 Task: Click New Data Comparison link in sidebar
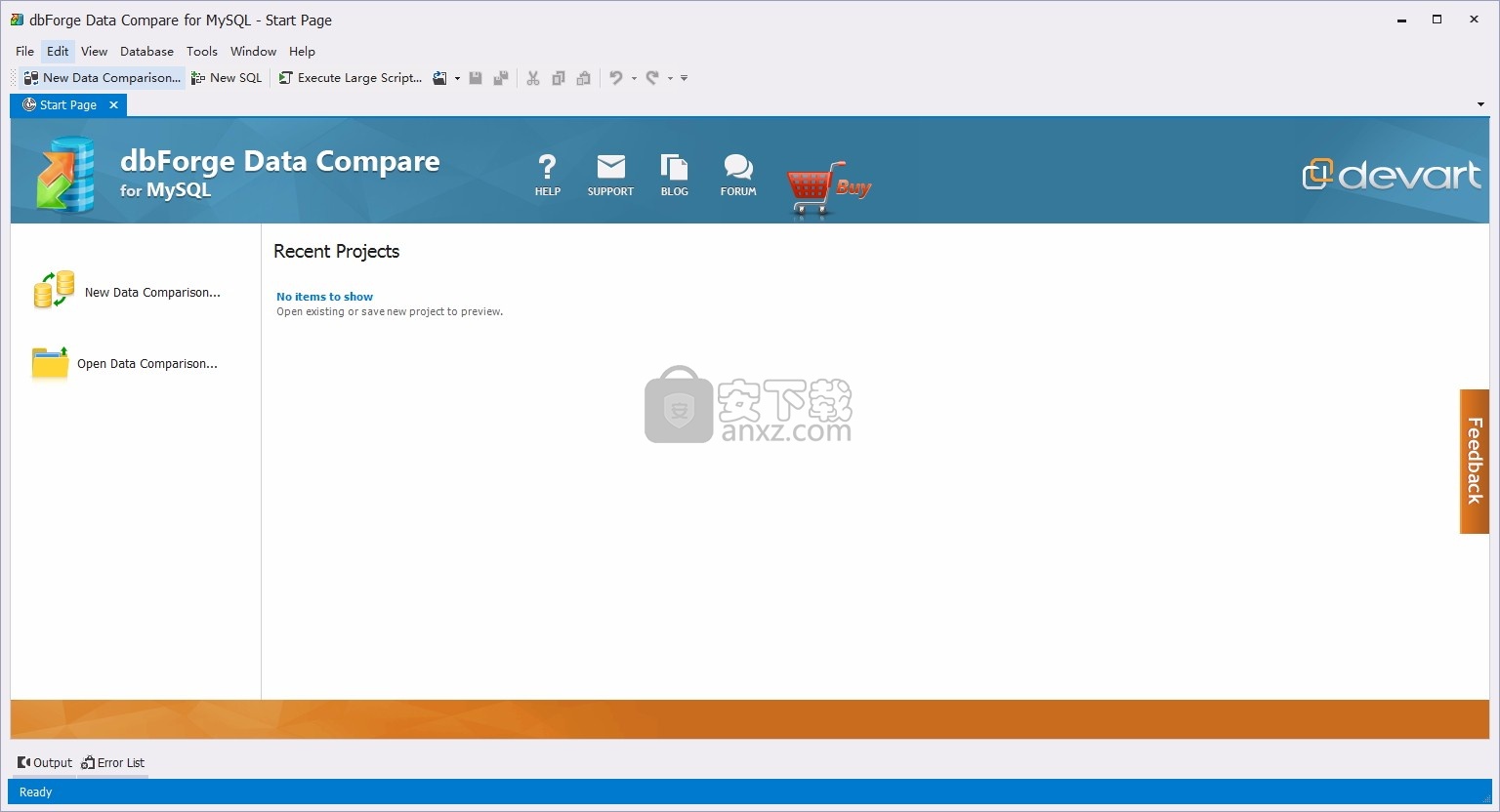pos(152,293)
